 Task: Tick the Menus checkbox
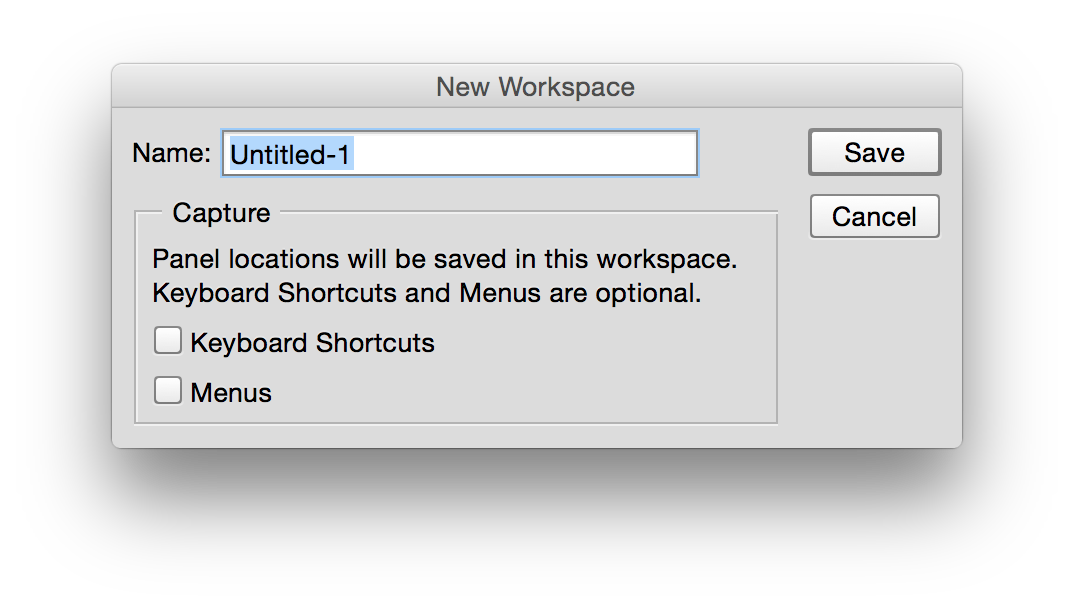pyautogui.click(x=168, y=391)
